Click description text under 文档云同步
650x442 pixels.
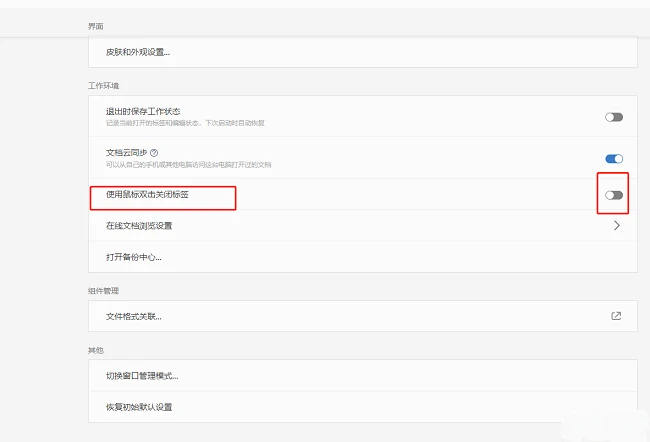pos(189,165)
